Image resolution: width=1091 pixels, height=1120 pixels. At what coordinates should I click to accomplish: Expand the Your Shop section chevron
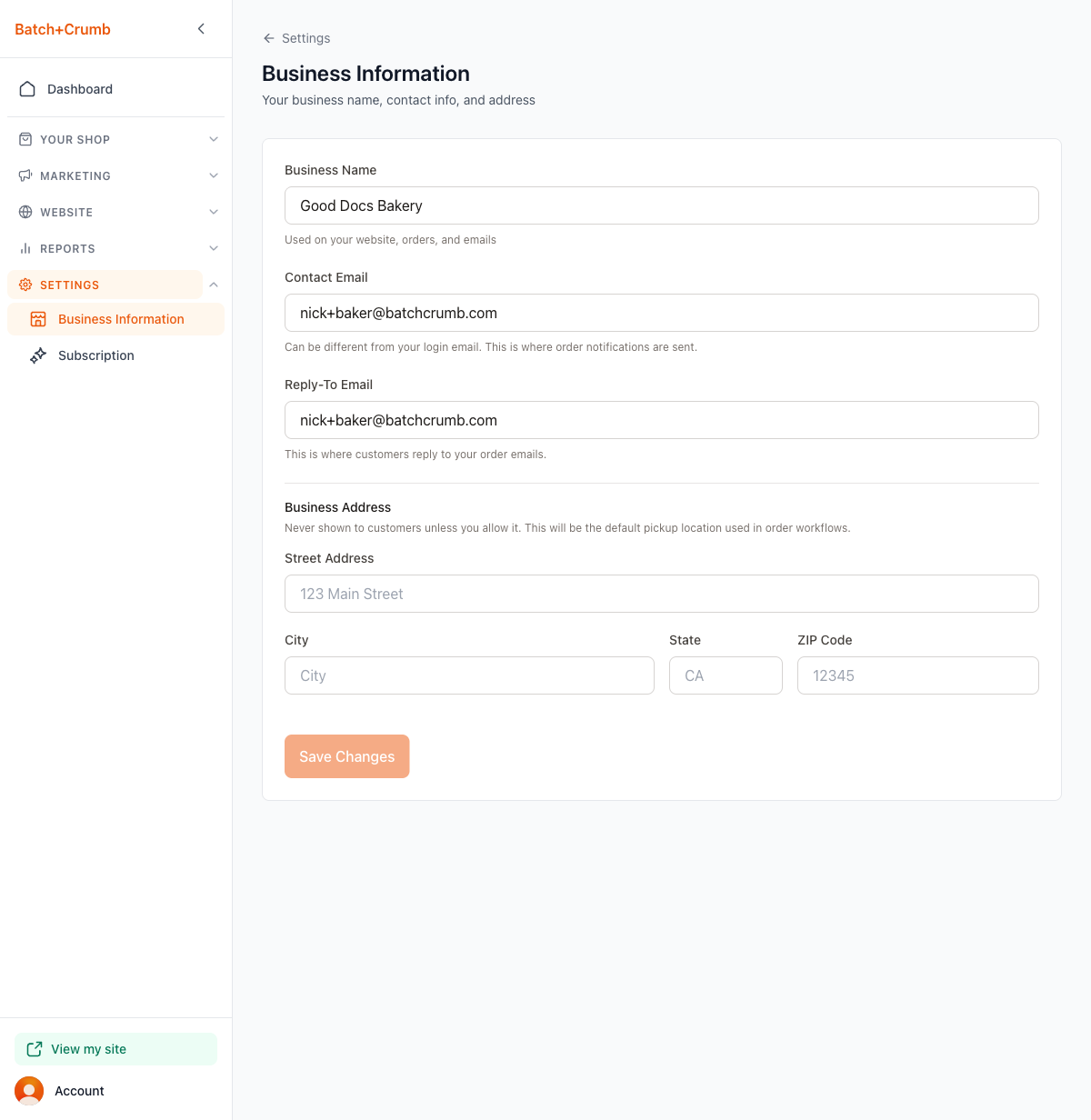pyautogui.click(x=214, y=139)
